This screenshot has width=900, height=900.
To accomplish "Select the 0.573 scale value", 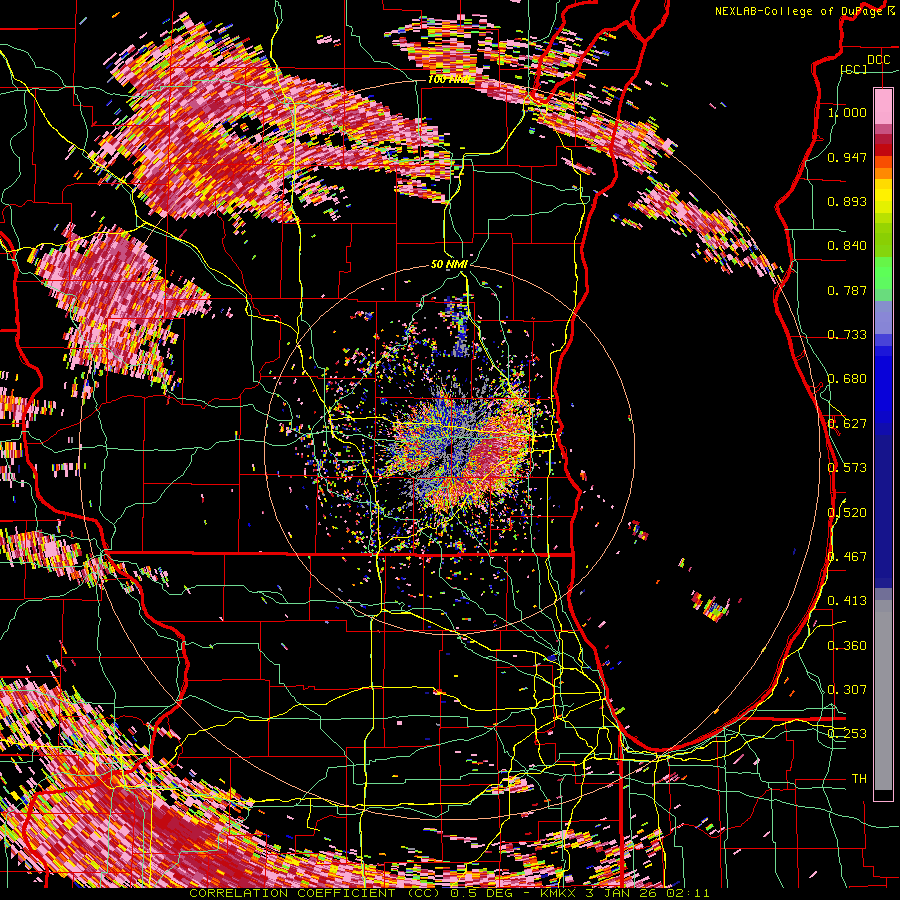I will tap(847, 468).
